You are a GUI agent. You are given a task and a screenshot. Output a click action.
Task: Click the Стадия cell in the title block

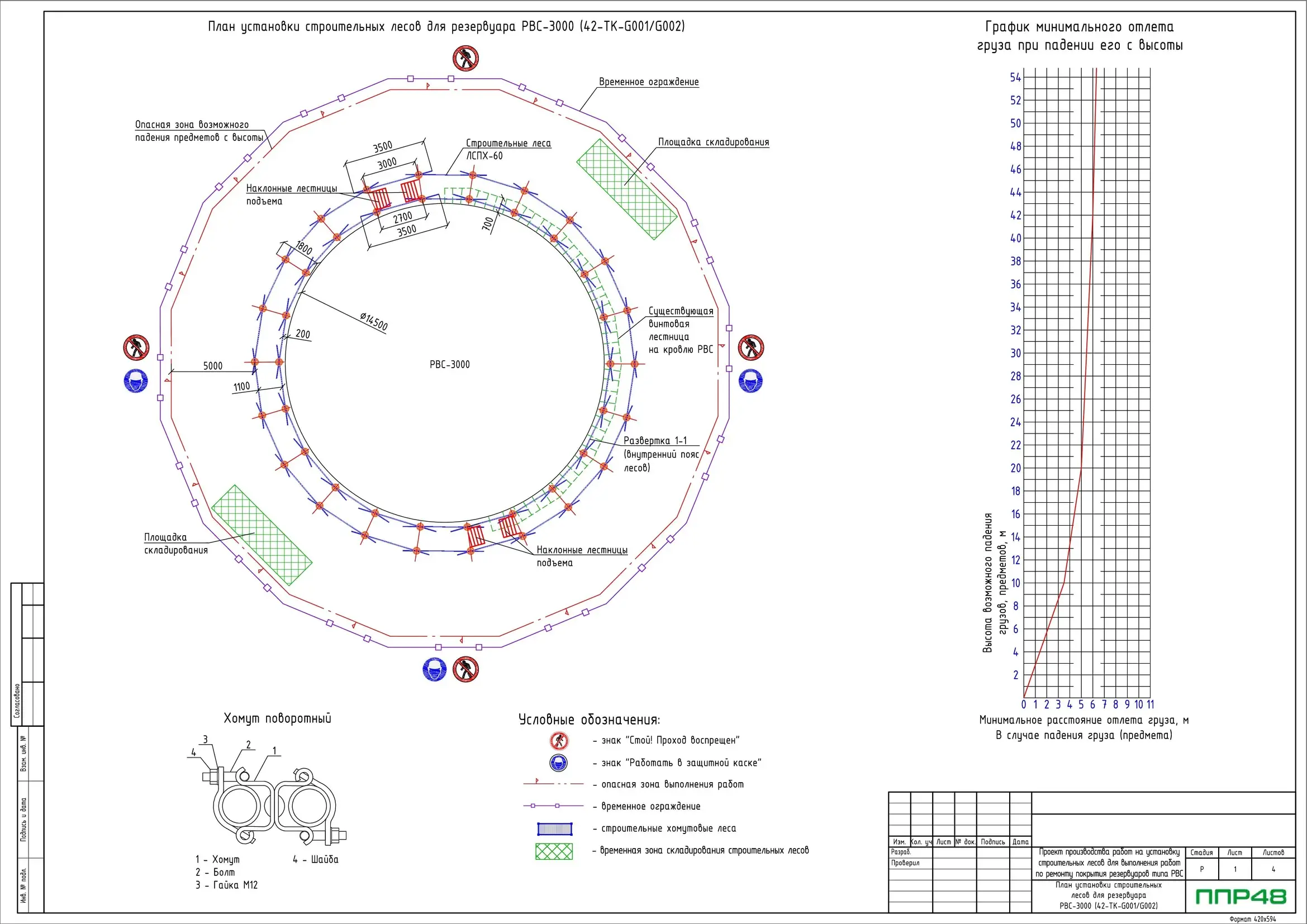point(1202,852)
